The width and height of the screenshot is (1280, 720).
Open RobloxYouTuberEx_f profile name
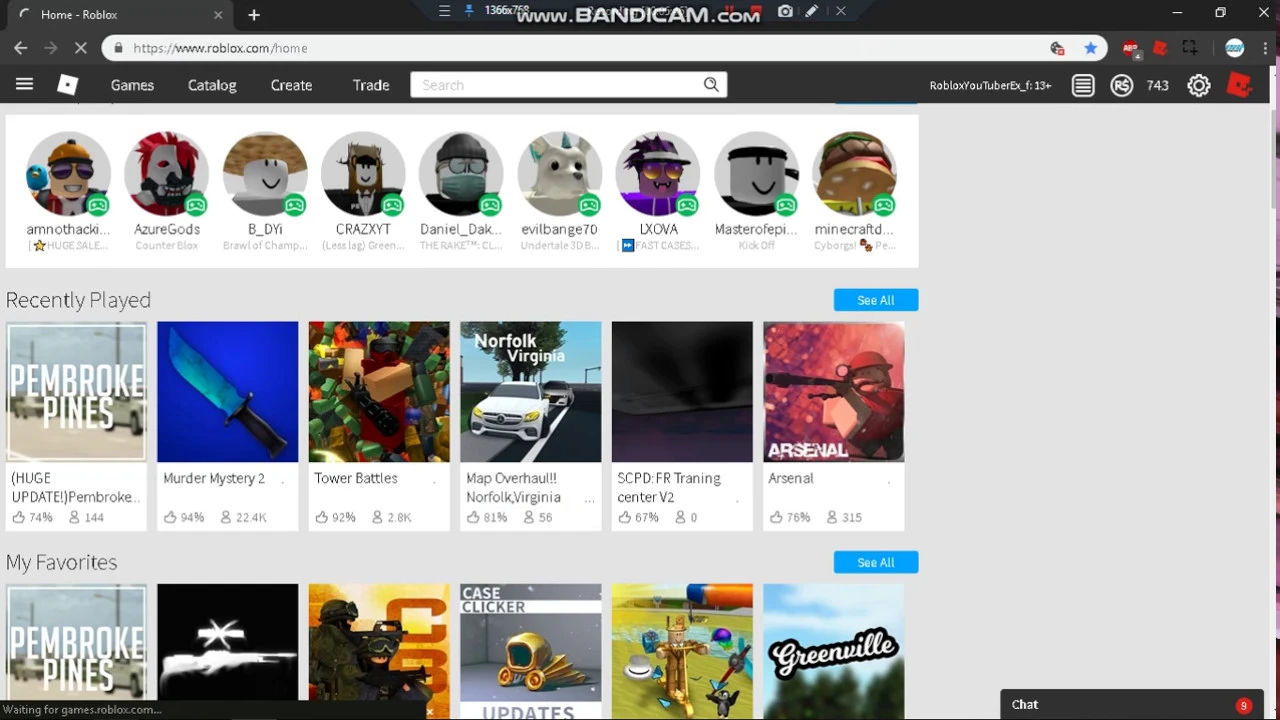coord(990,86)
